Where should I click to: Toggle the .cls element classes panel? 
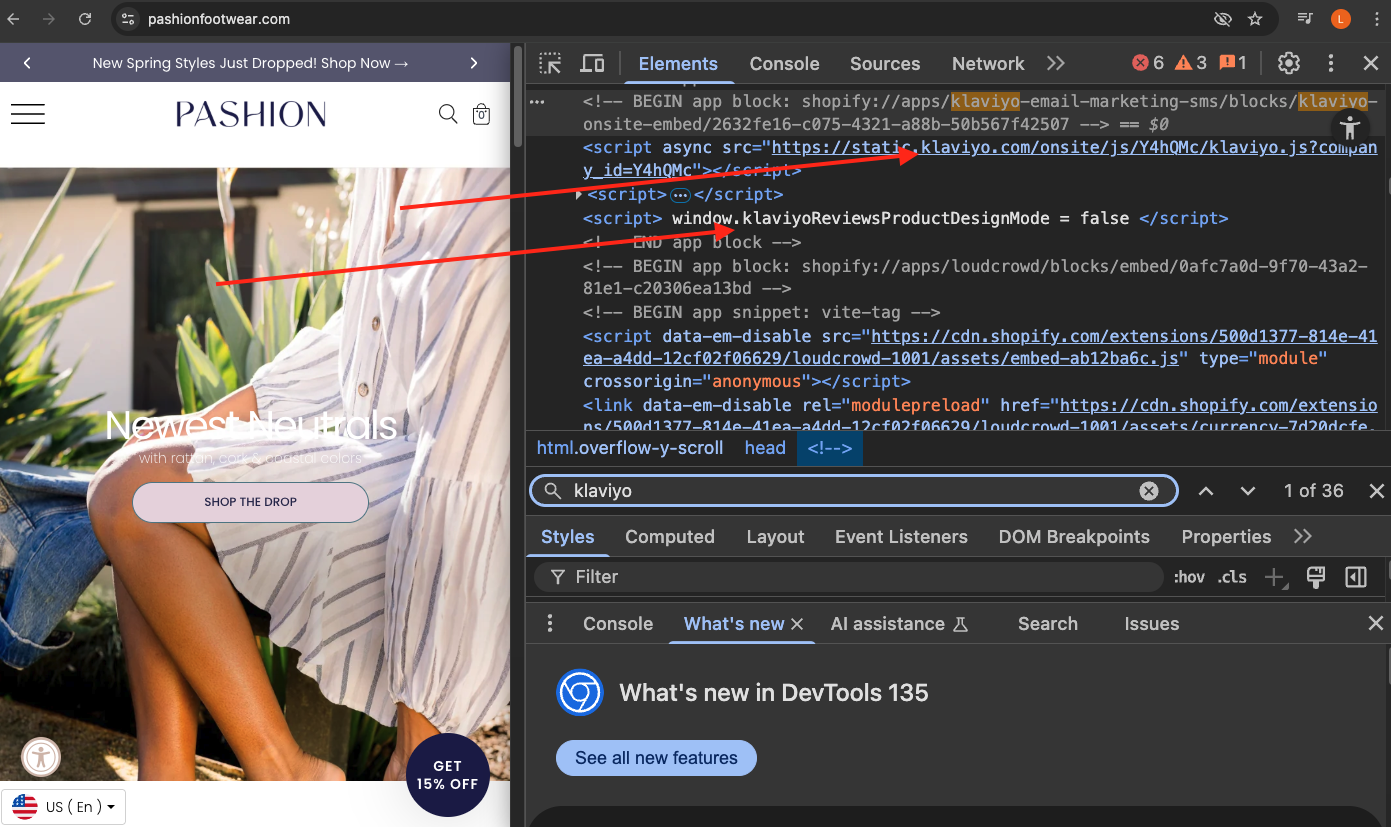[1232, 577]
